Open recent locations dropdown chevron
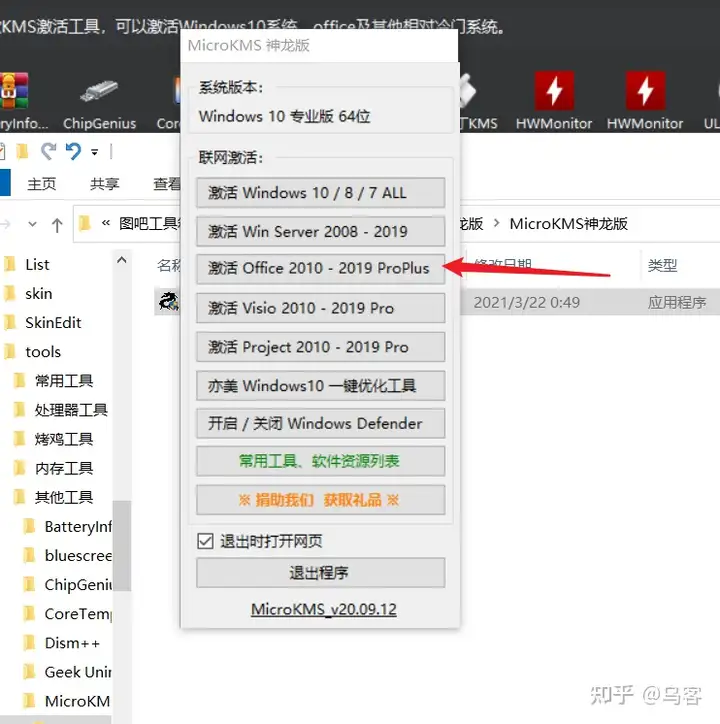Screen dimensions: 720x724 click(x=32, y=224)
